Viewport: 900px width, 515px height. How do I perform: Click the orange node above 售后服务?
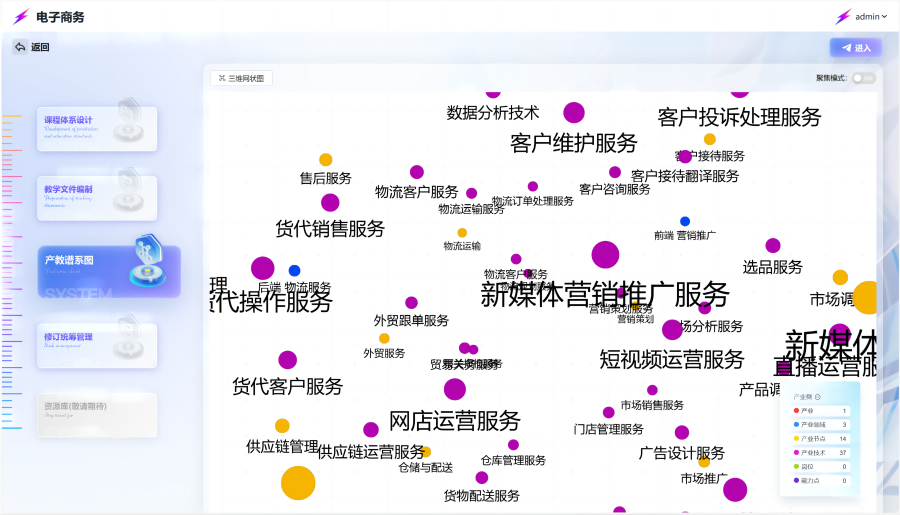tap(326, 160)
